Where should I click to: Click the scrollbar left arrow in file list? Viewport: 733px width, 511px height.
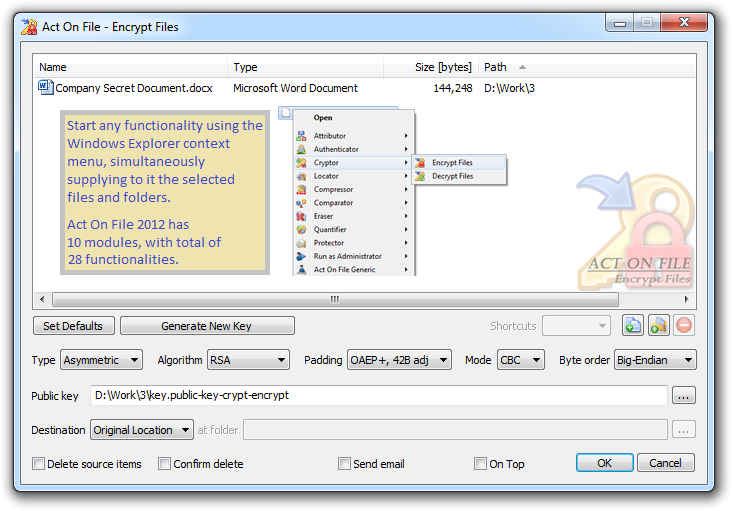[42, 299]
